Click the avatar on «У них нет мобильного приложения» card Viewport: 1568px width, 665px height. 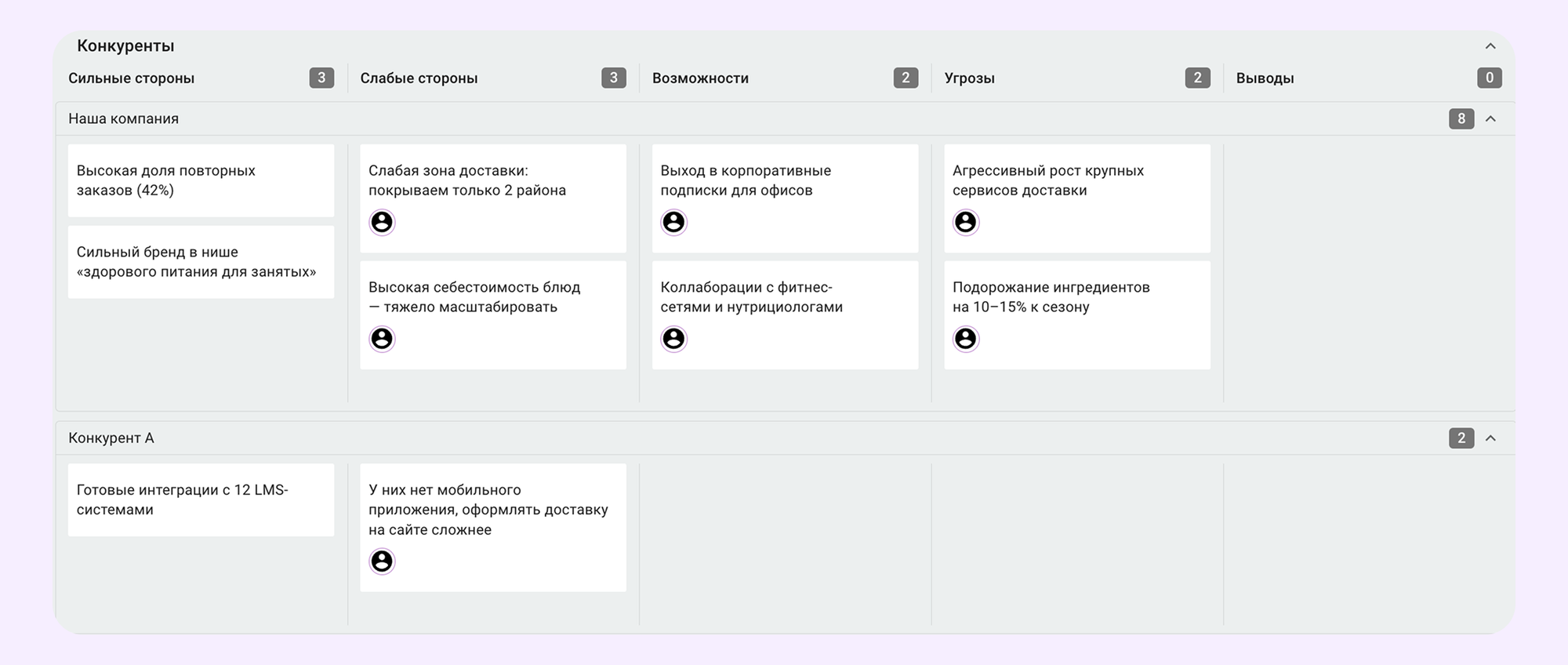point(382,561)
